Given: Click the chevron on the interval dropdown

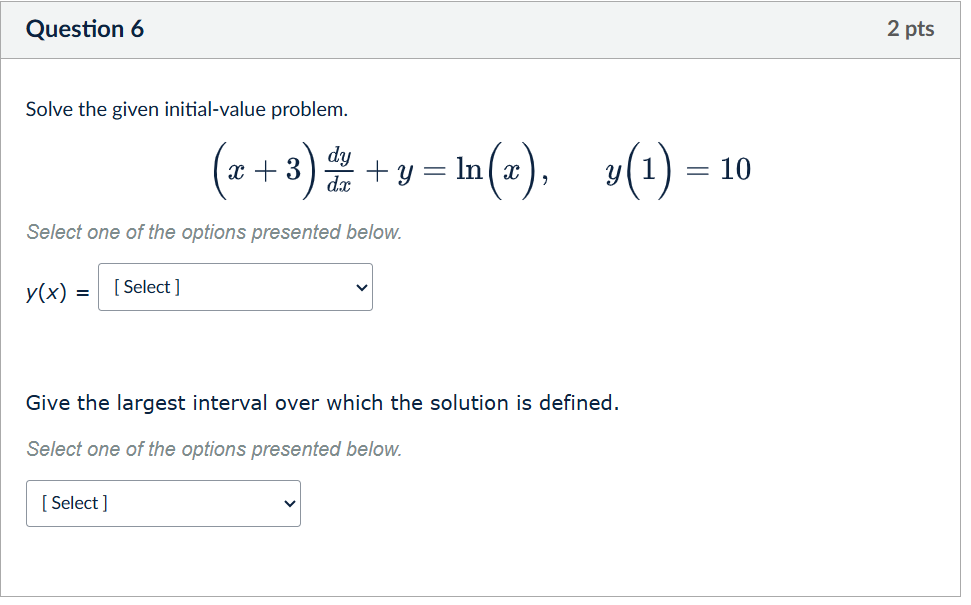Looking at the screenshot, I should pyautogui.click(x=288, y=503).
